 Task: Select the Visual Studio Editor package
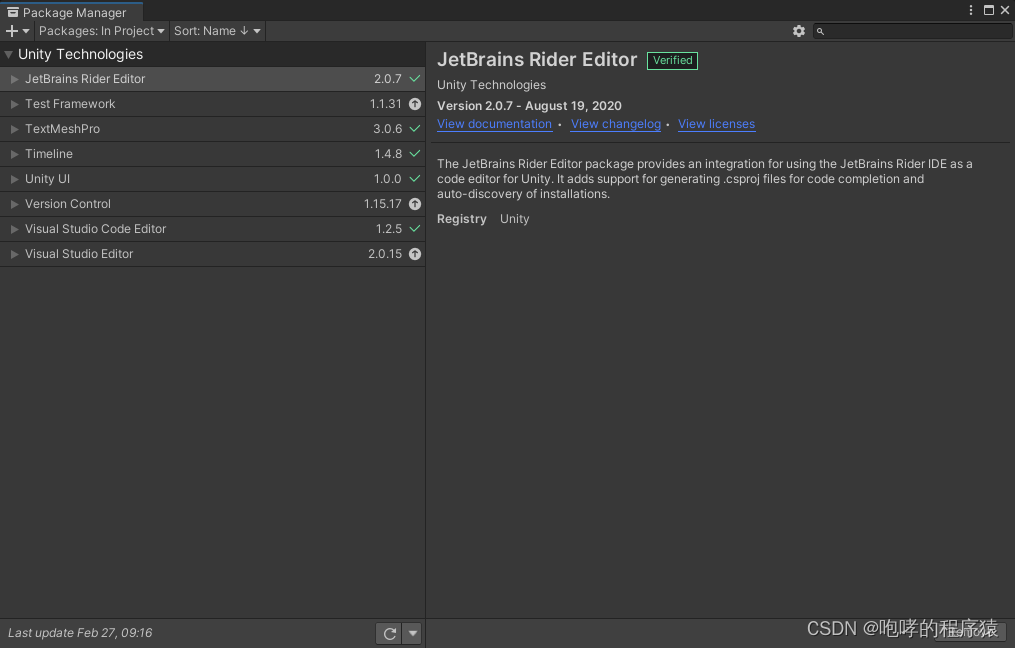(212, 254)
